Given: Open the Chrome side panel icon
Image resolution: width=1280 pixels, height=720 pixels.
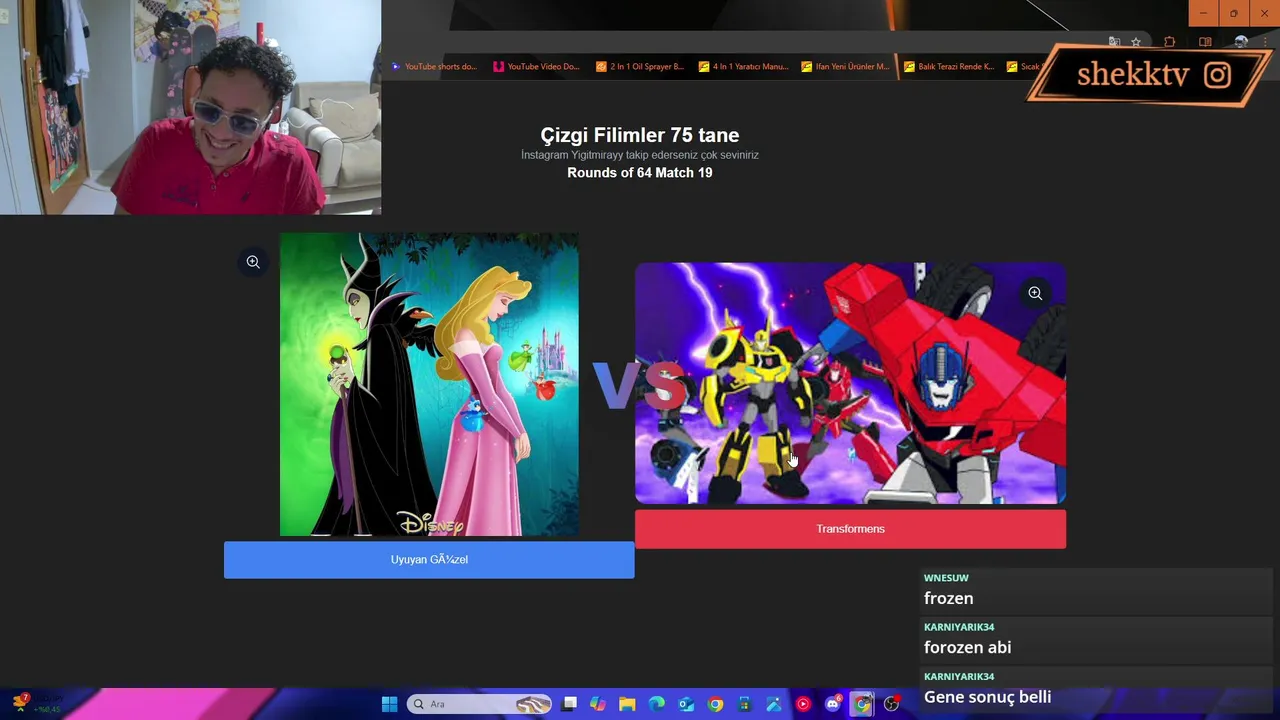Looking at the screenshot, I should [1205, 42].
